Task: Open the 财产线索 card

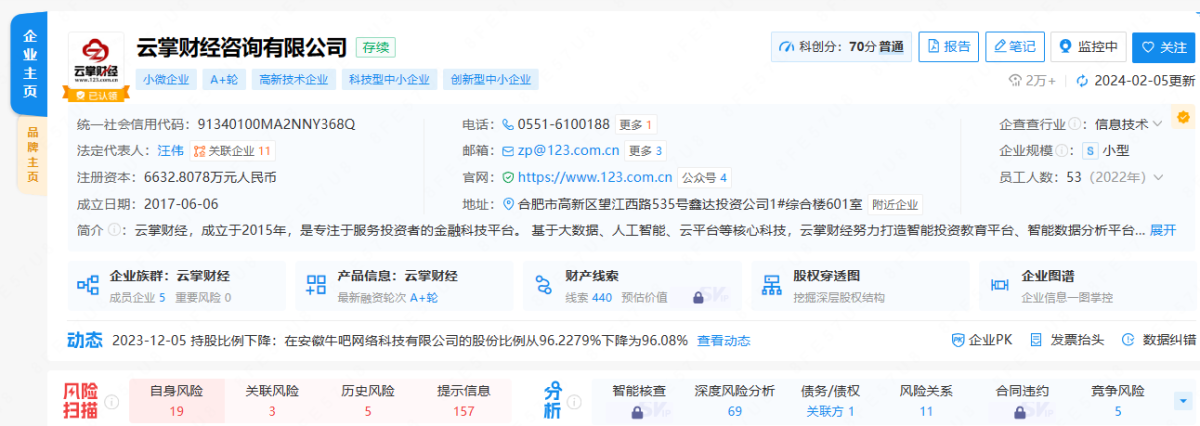Action: pyautogui.click(x=631, y=285)
